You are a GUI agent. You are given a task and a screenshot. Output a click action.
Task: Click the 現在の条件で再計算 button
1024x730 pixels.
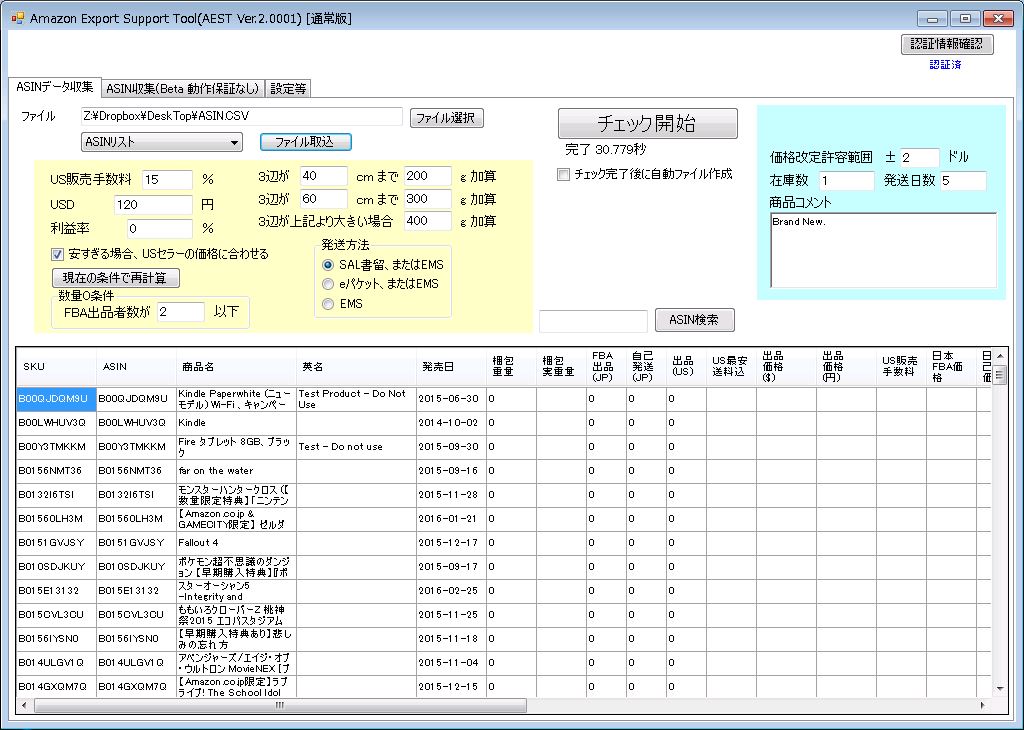(116, 278)
